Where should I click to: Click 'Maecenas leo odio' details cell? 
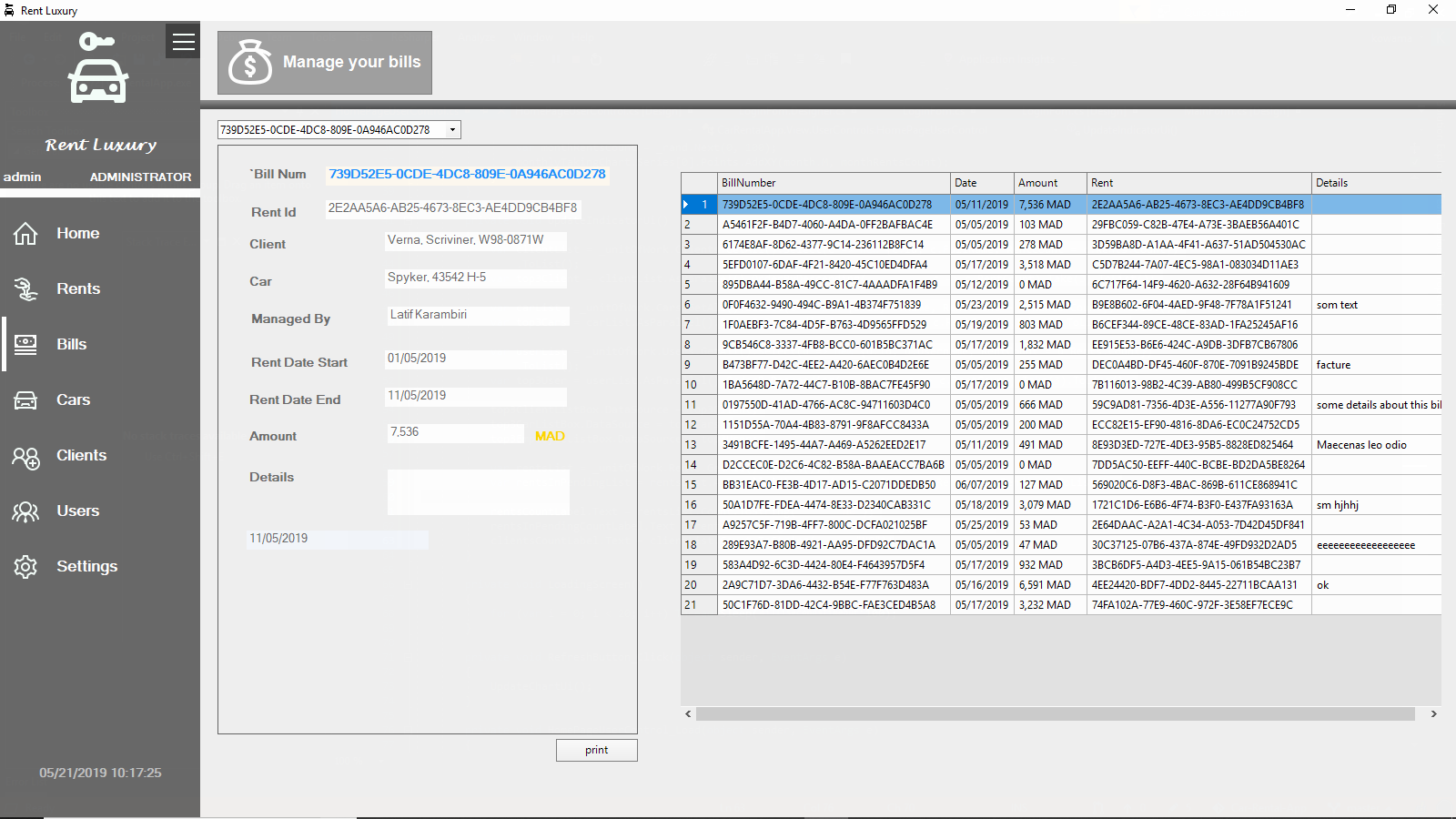pyautogui.click(x=1376, y=445)
